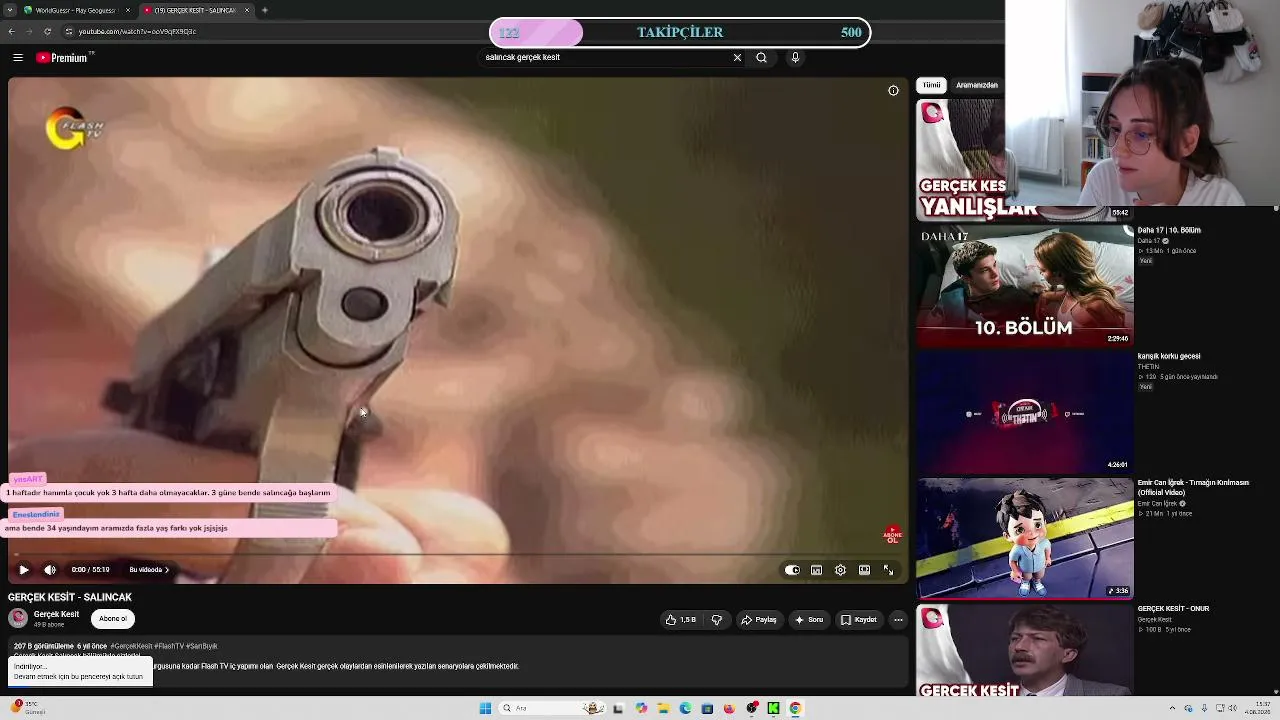Open the Emir Can İğrek channel name

[x=1158, y=503]
